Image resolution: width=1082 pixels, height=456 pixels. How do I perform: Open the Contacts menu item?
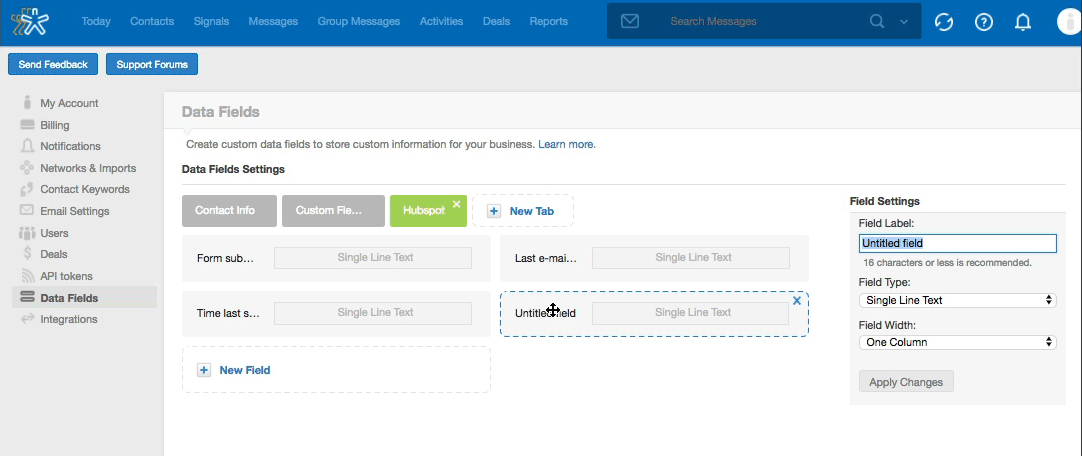coord(152,21)
